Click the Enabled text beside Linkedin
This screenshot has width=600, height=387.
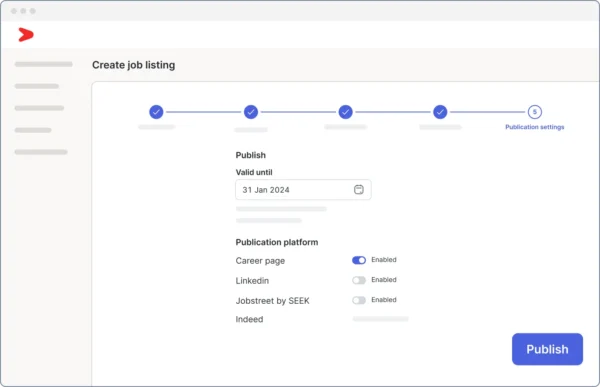[384, 279]
